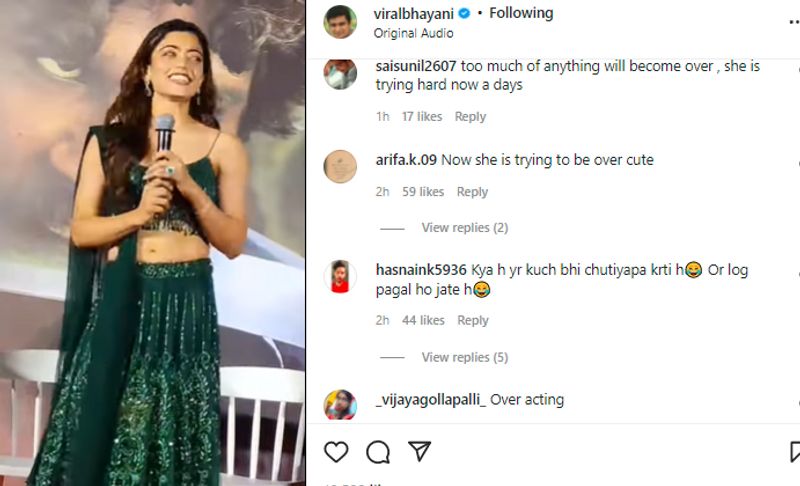Click hasnaink5936 avatar
Screen dimensions: 800x486
(x=340, y=276)
